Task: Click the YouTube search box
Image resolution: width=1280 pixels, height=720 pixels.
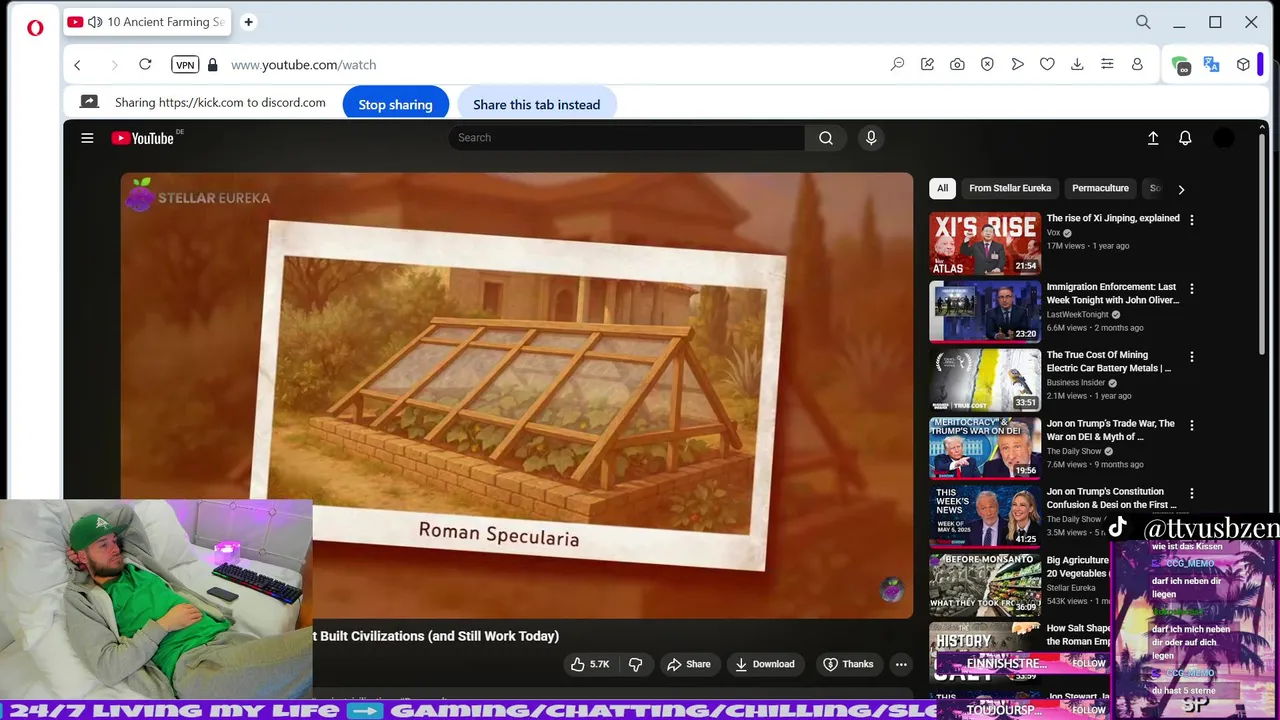Action: (x=627, y=138)
